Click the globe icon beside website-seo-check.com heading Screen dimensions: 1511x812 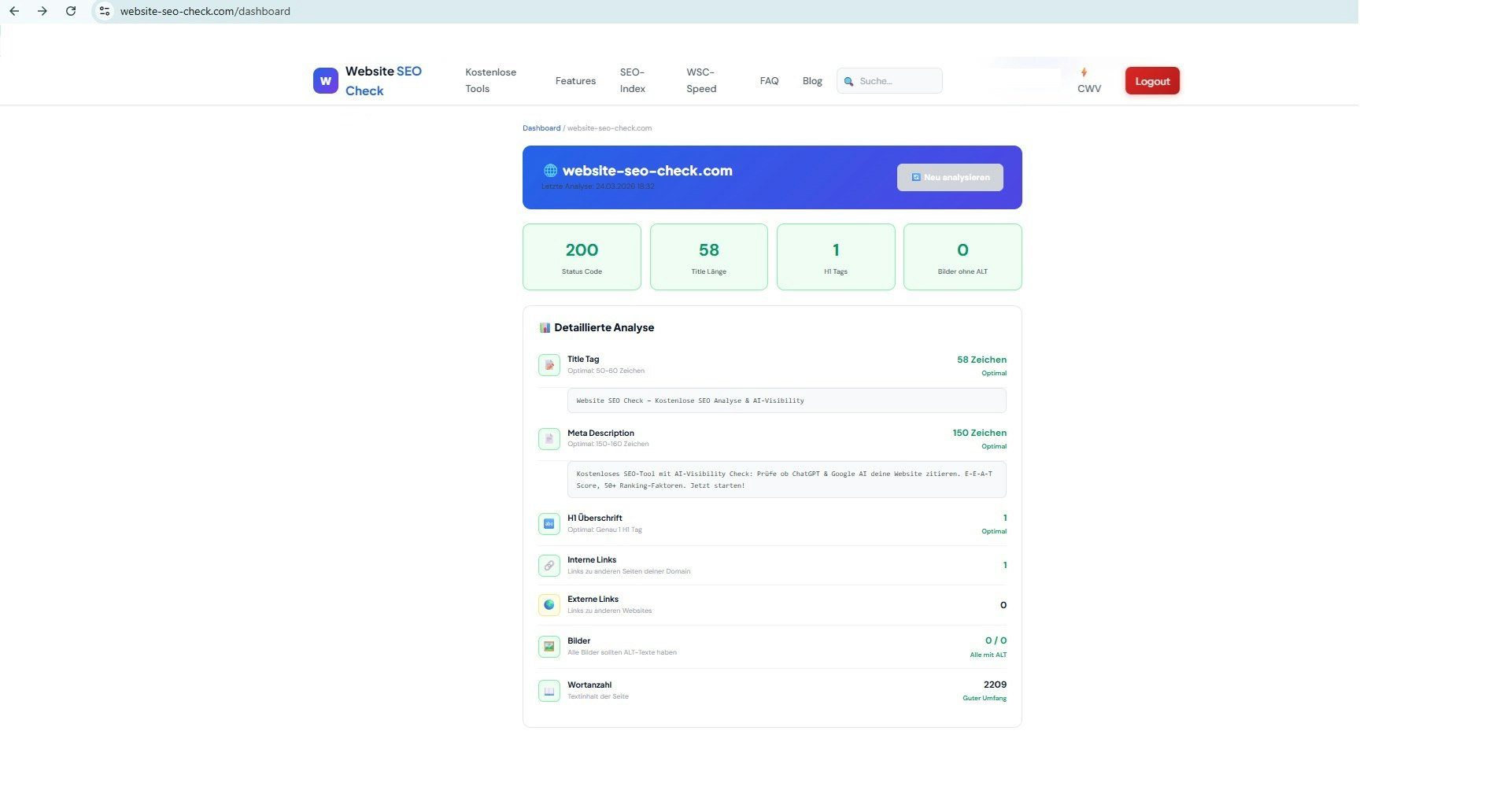click(x=549, y=171)
